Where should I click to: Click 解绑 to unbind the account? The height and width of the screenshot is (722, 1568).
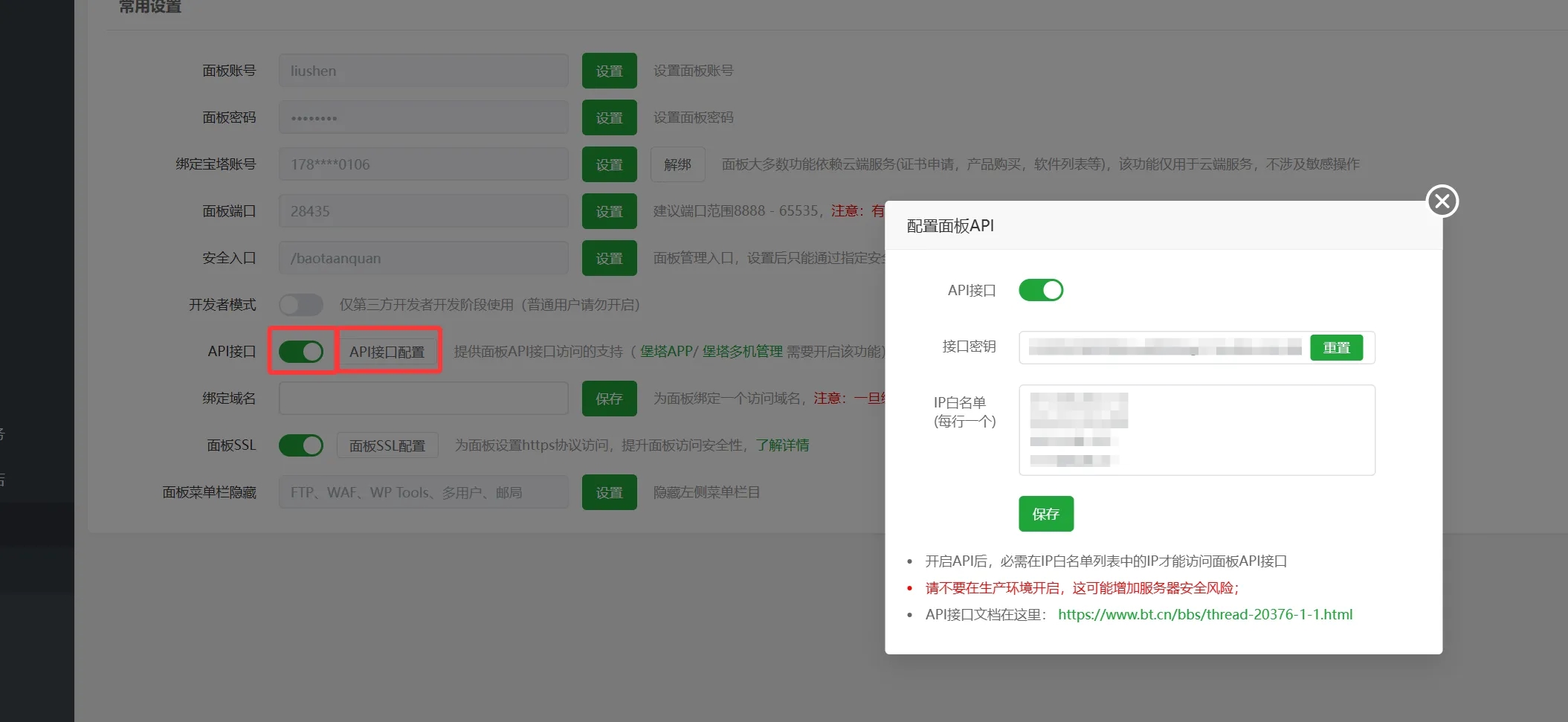678,164
